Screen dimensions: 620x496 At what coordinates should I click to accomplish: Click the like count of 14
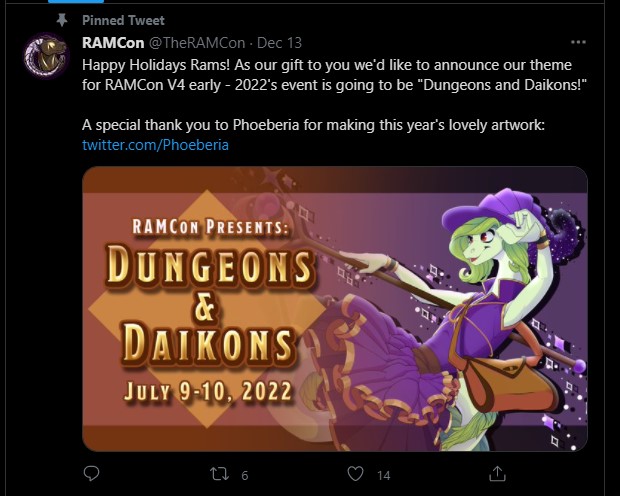point(384,475)
